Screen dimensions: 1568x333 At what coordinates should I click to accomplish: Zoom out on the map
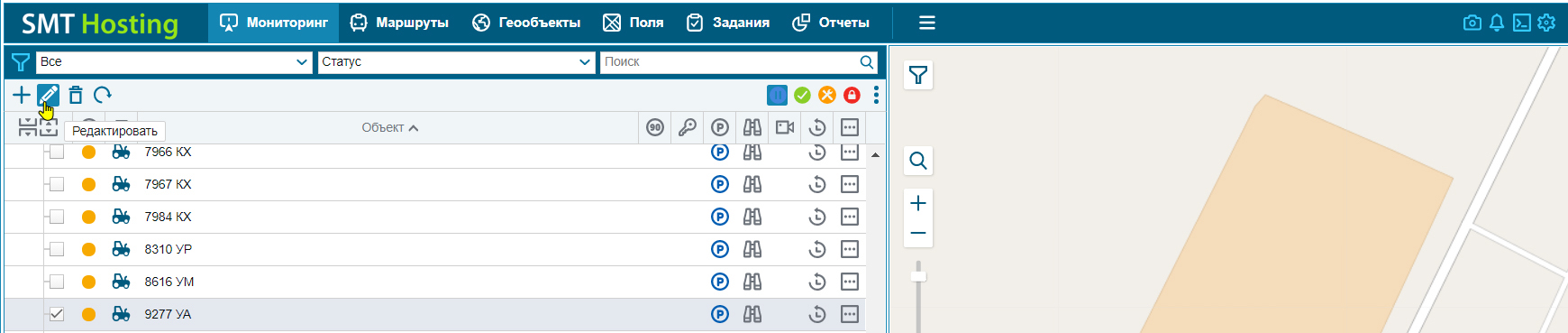pos(918,233)
